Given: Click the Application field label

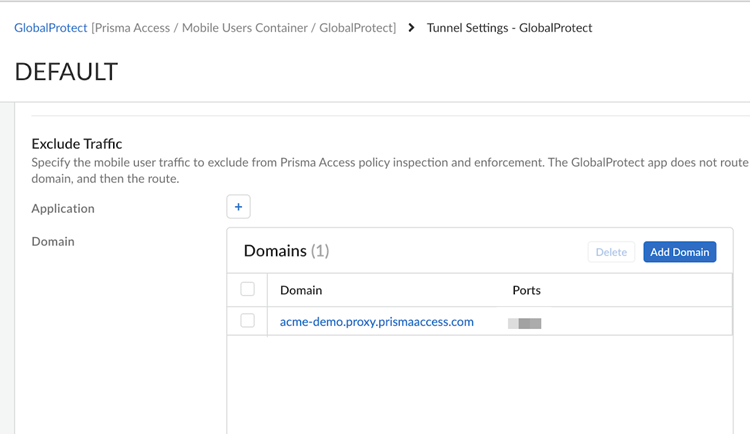Looking at the screenshot, I should click(x=63, y=208).
